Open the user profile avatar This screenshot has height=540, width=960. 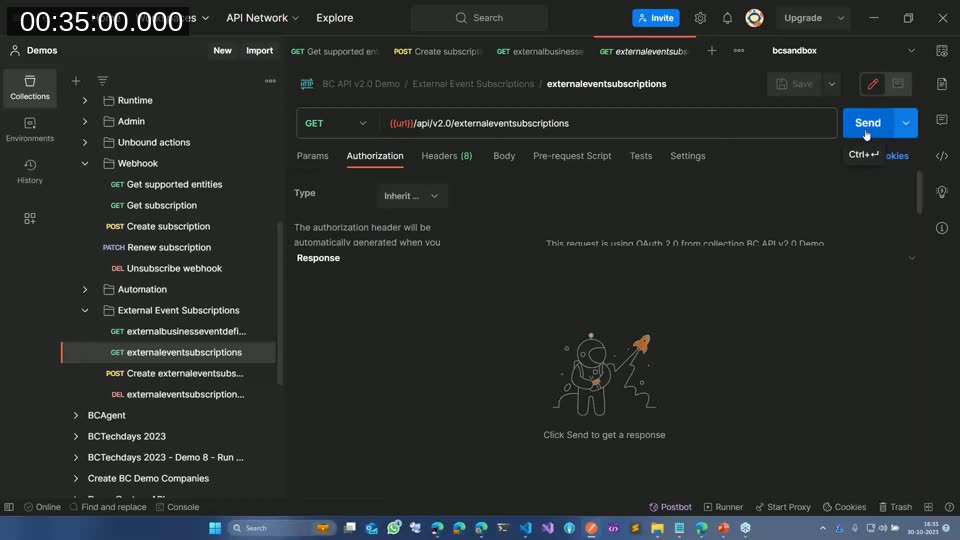click(x=754, y=18)
